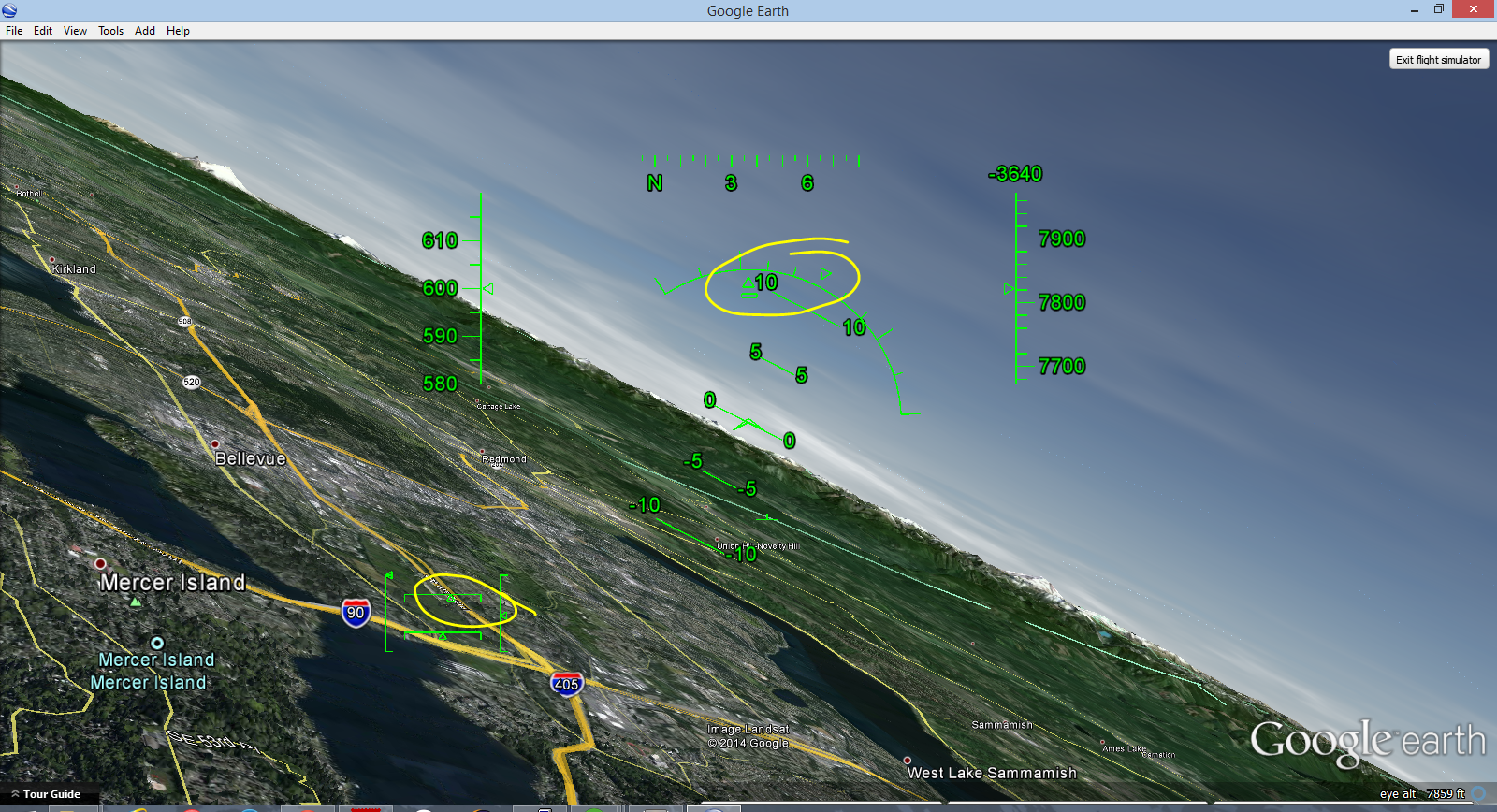Click the HUD aircraft wing symbol at 0 pitch
Viewport: 1497px width, 812px height.
[748, 424]
